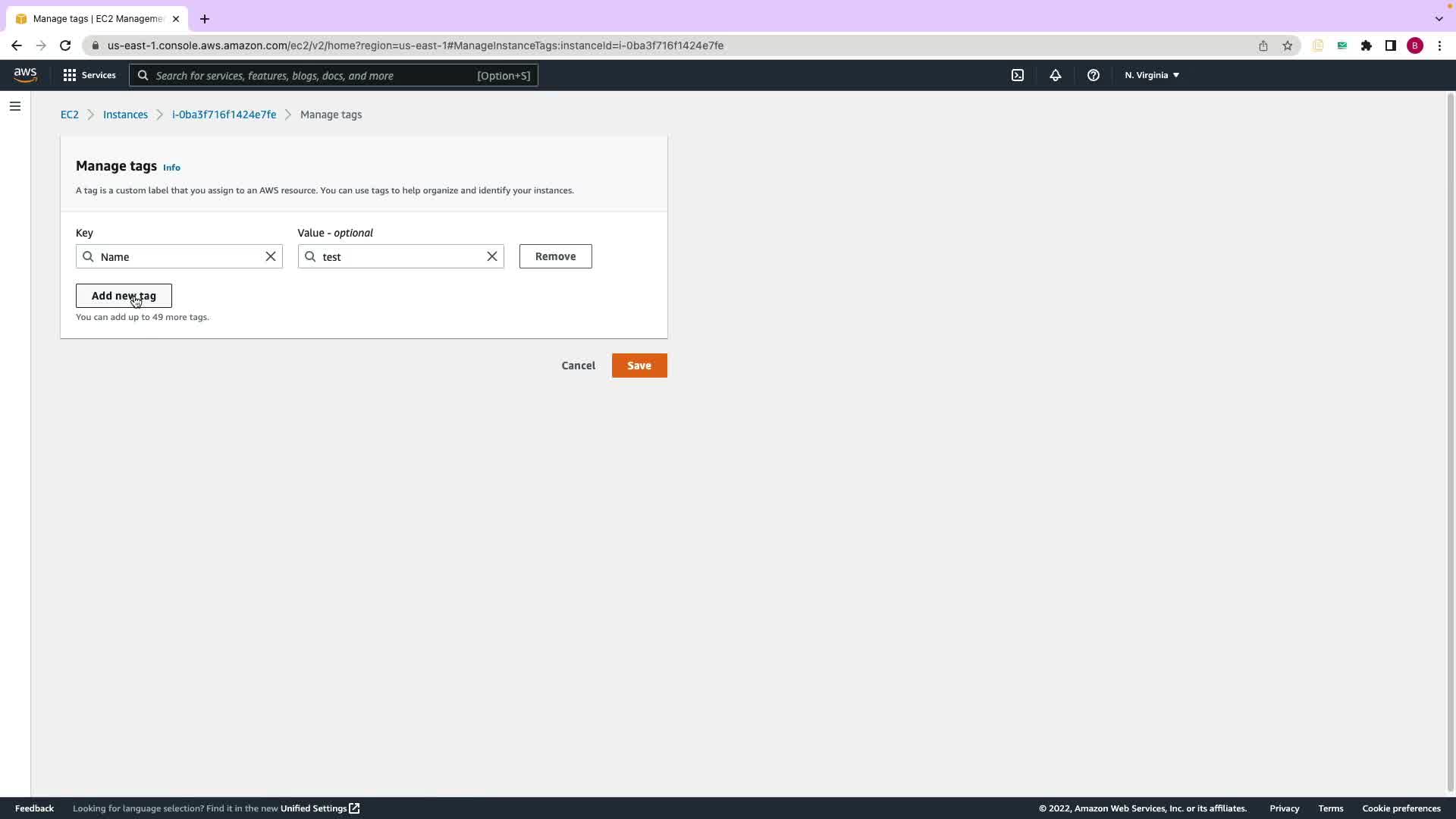Open the EC2 breadcrumb link

(69, 115)
